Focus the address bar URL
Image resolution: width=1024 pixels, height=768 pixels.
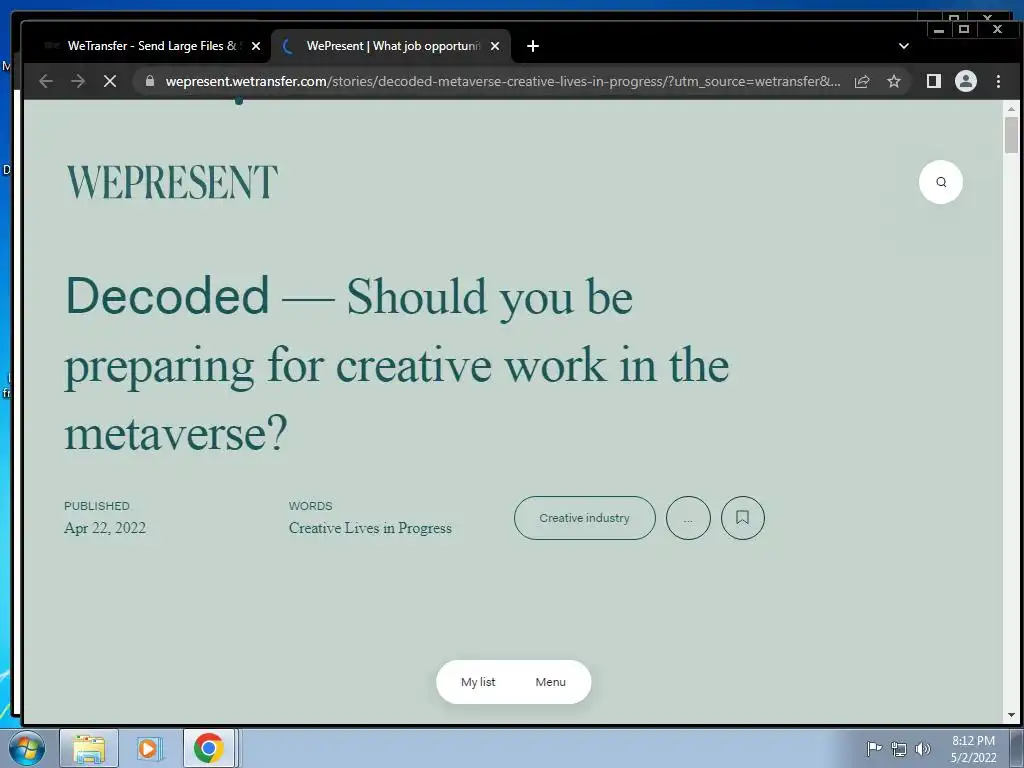click(502, 82)
